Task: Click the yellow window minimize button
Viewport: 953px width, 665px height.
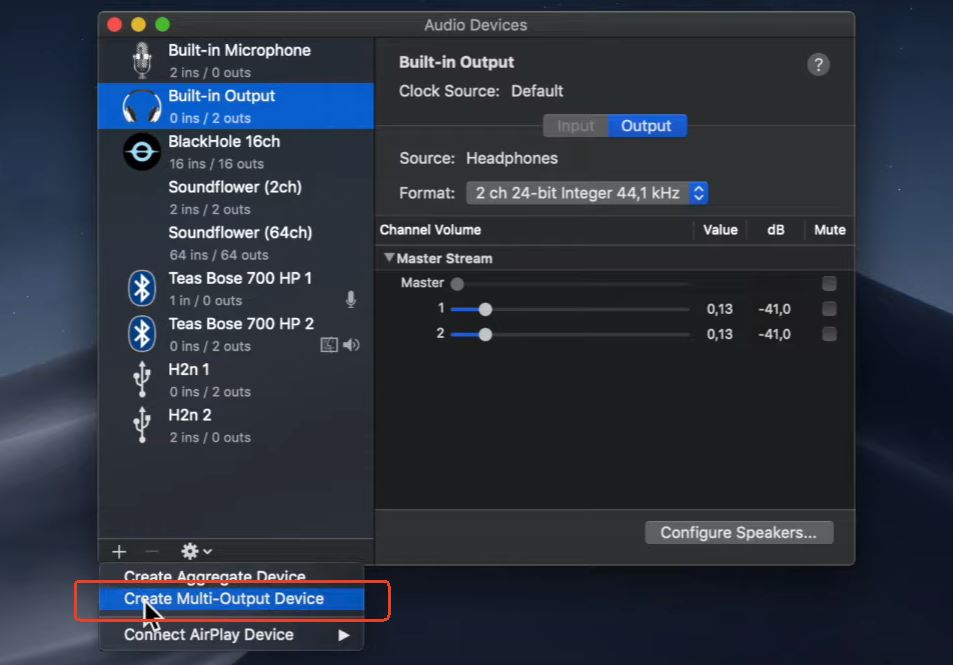Action: [139, 24]
